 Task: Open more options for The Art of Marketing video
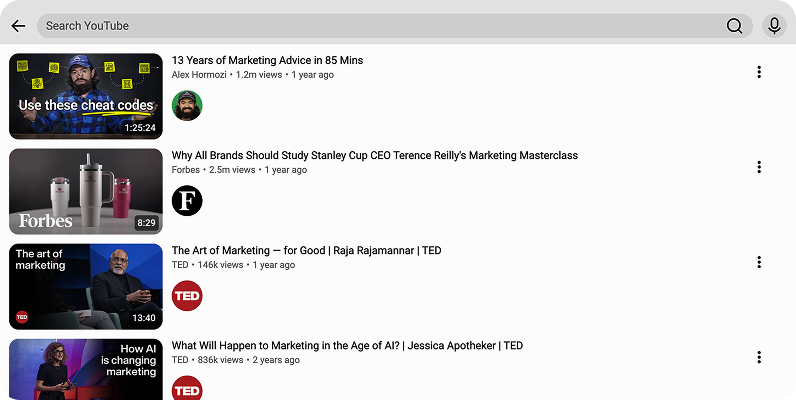pos(759,262)
